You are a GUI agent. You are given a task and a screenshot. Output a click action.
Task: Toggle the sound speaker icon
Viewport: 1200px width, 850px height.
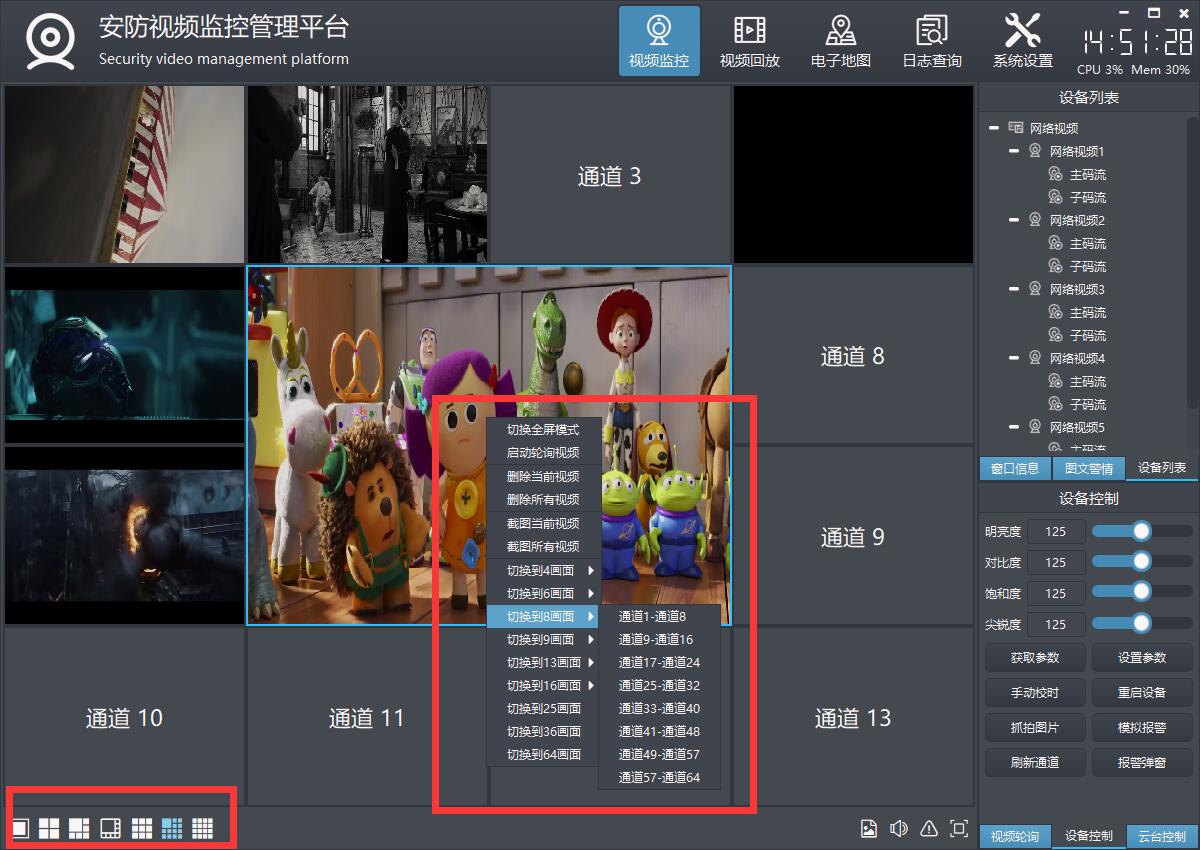point(899,828)
